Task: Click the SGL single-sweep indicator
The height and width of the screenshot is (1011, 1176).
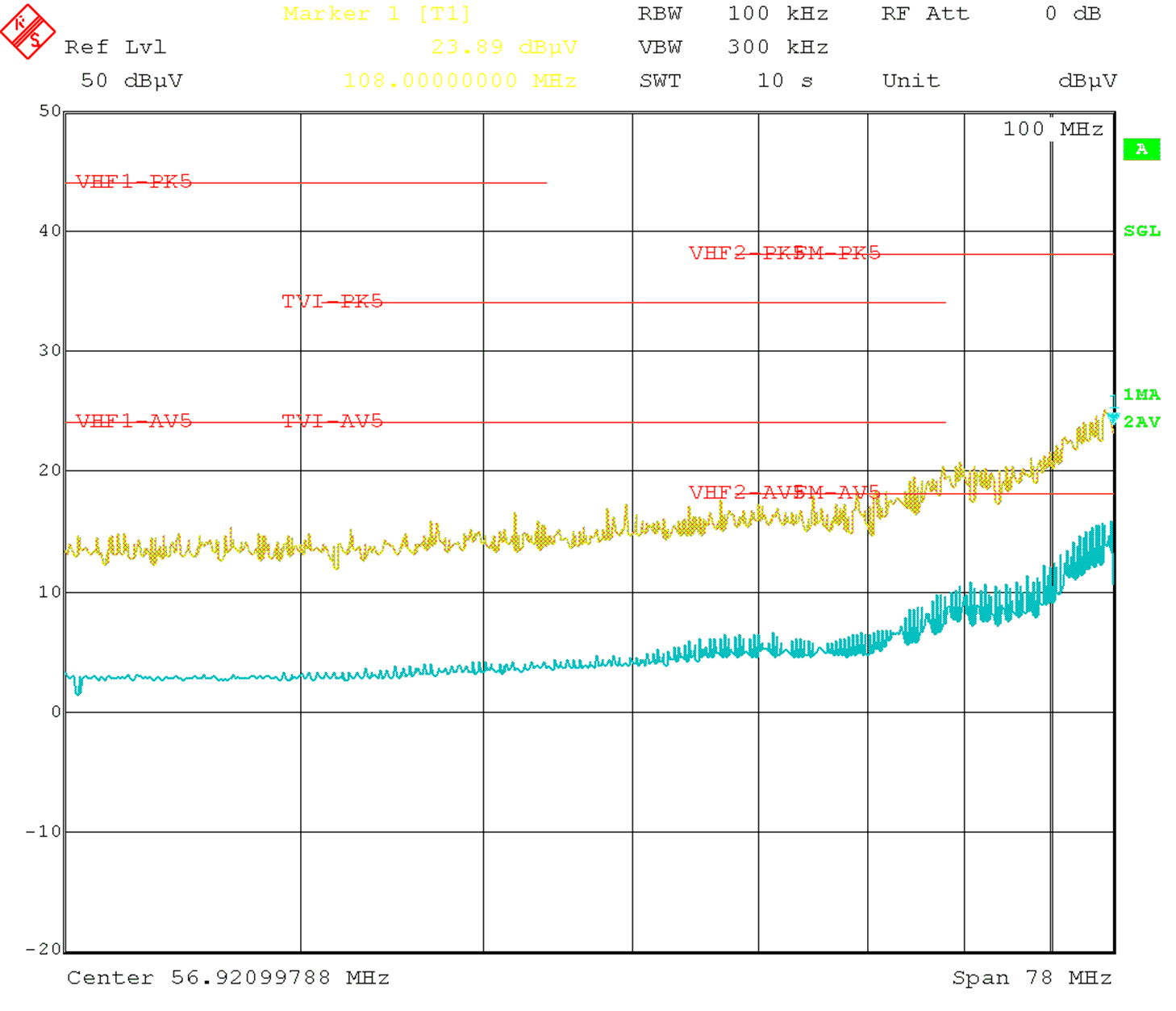Action: point(1142,230)
